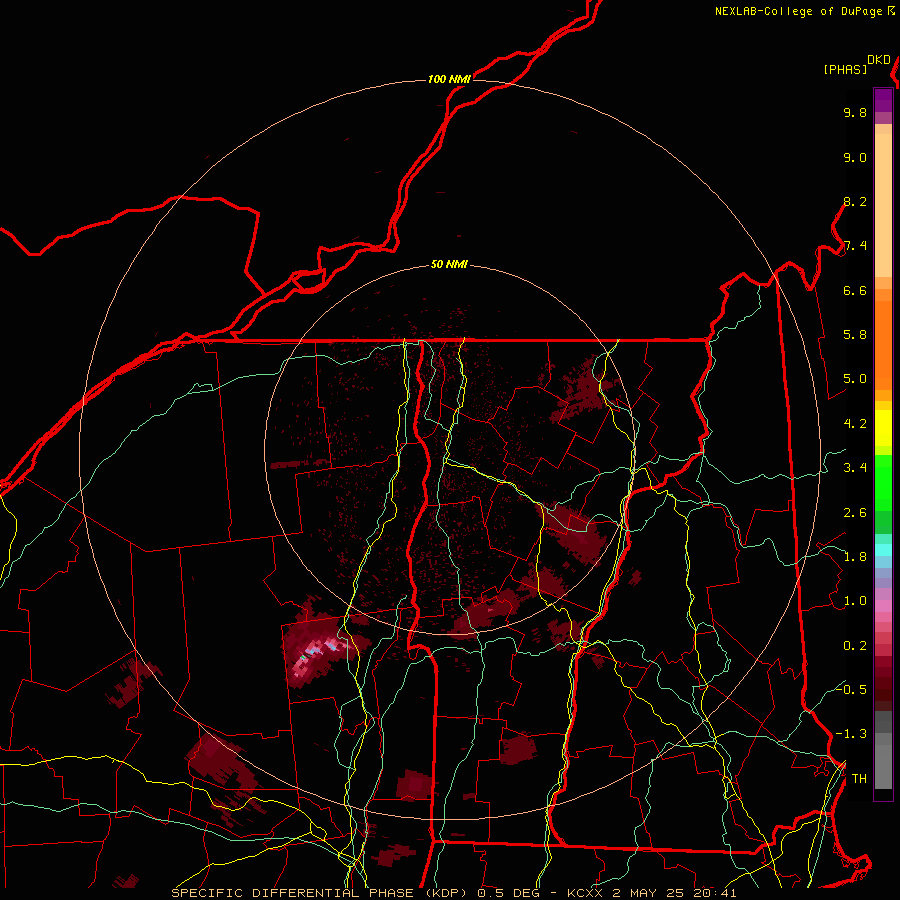This screenshot has width=900, height=900.
Task: Click the -0.5 legend value
Action: pyautogui.click(x=851, y=689)
